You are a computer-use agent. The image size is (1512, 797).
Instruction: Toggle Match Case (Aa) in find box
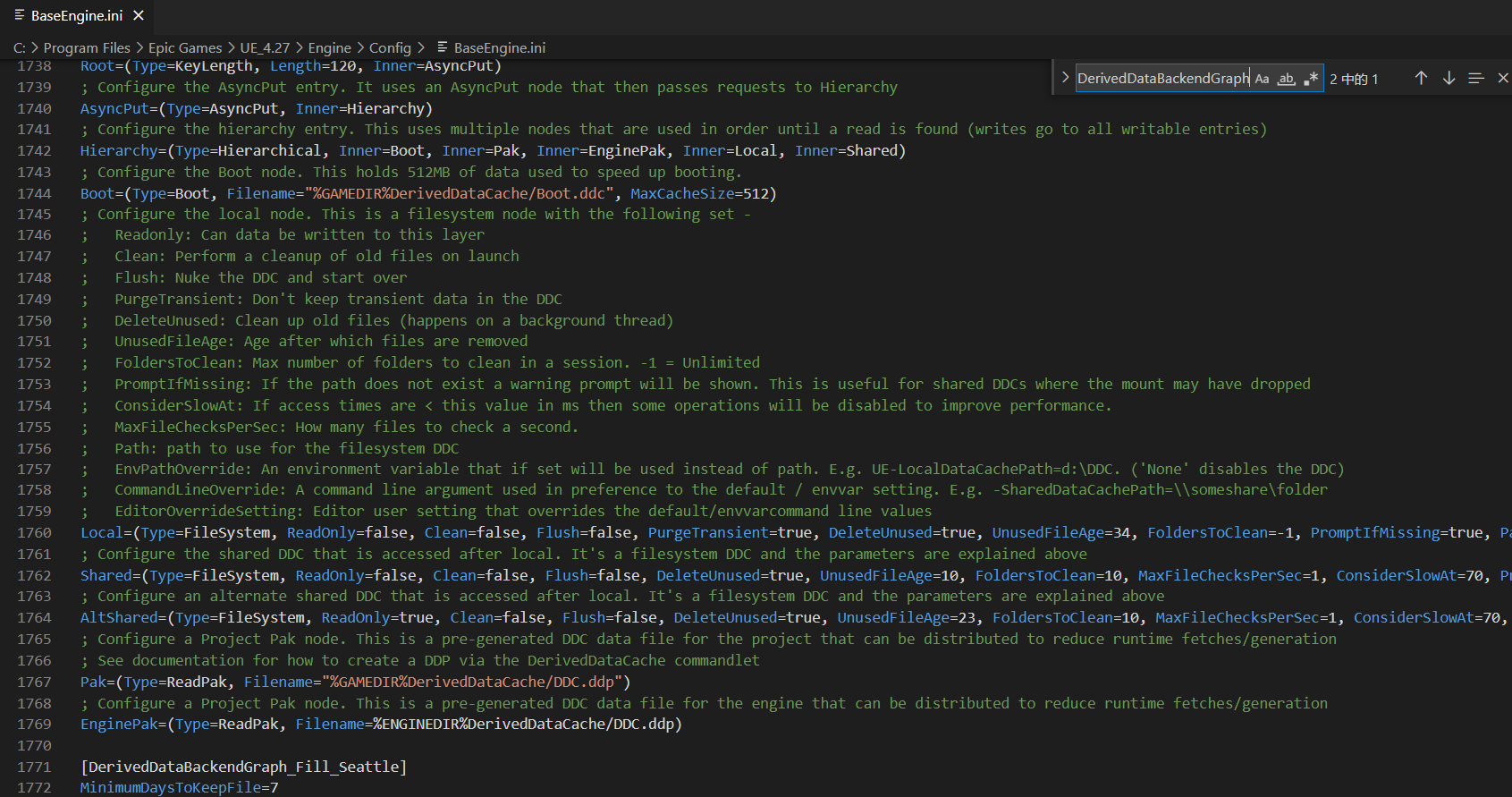[1262, 79]
